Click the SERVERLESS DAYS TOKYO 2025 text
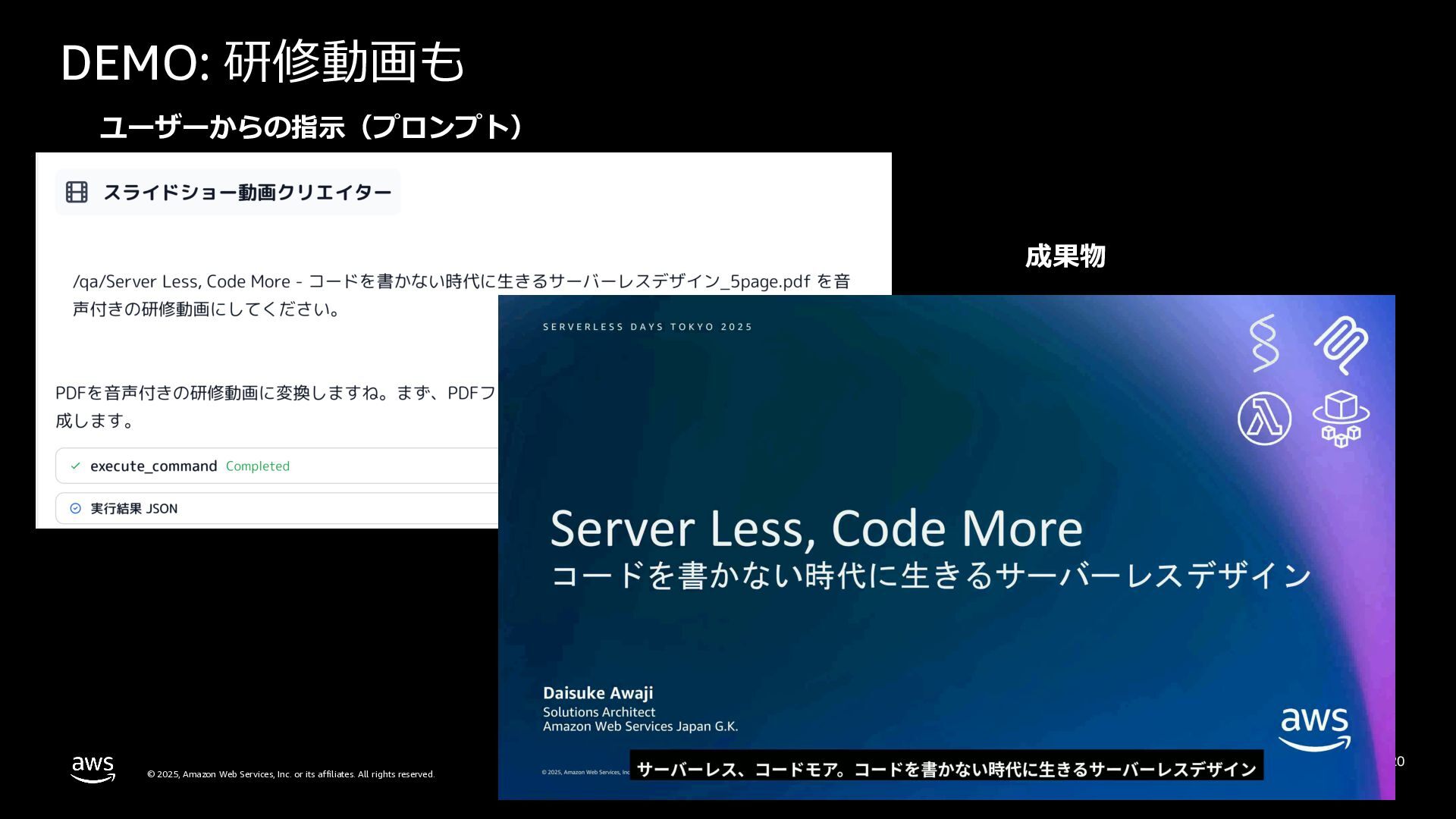Viewport: 1456px width, 819px height. click(647, 327)
